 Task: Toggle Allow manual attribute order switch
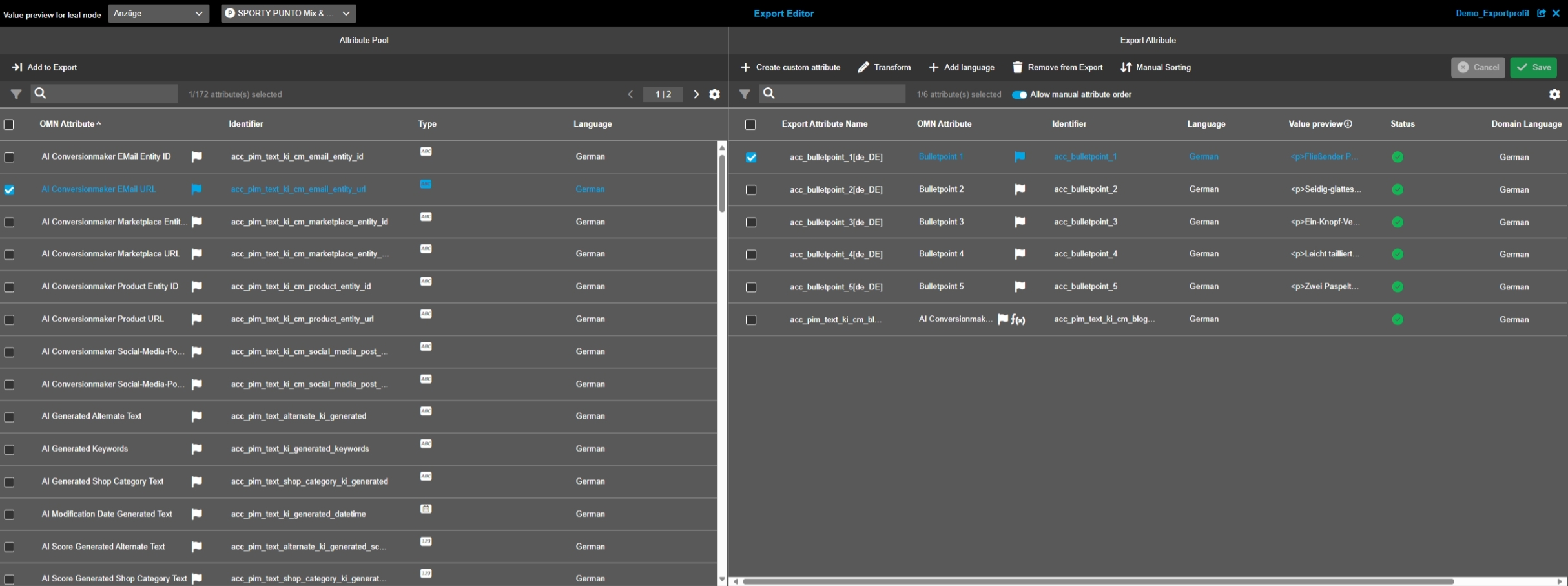[1019, 95]
